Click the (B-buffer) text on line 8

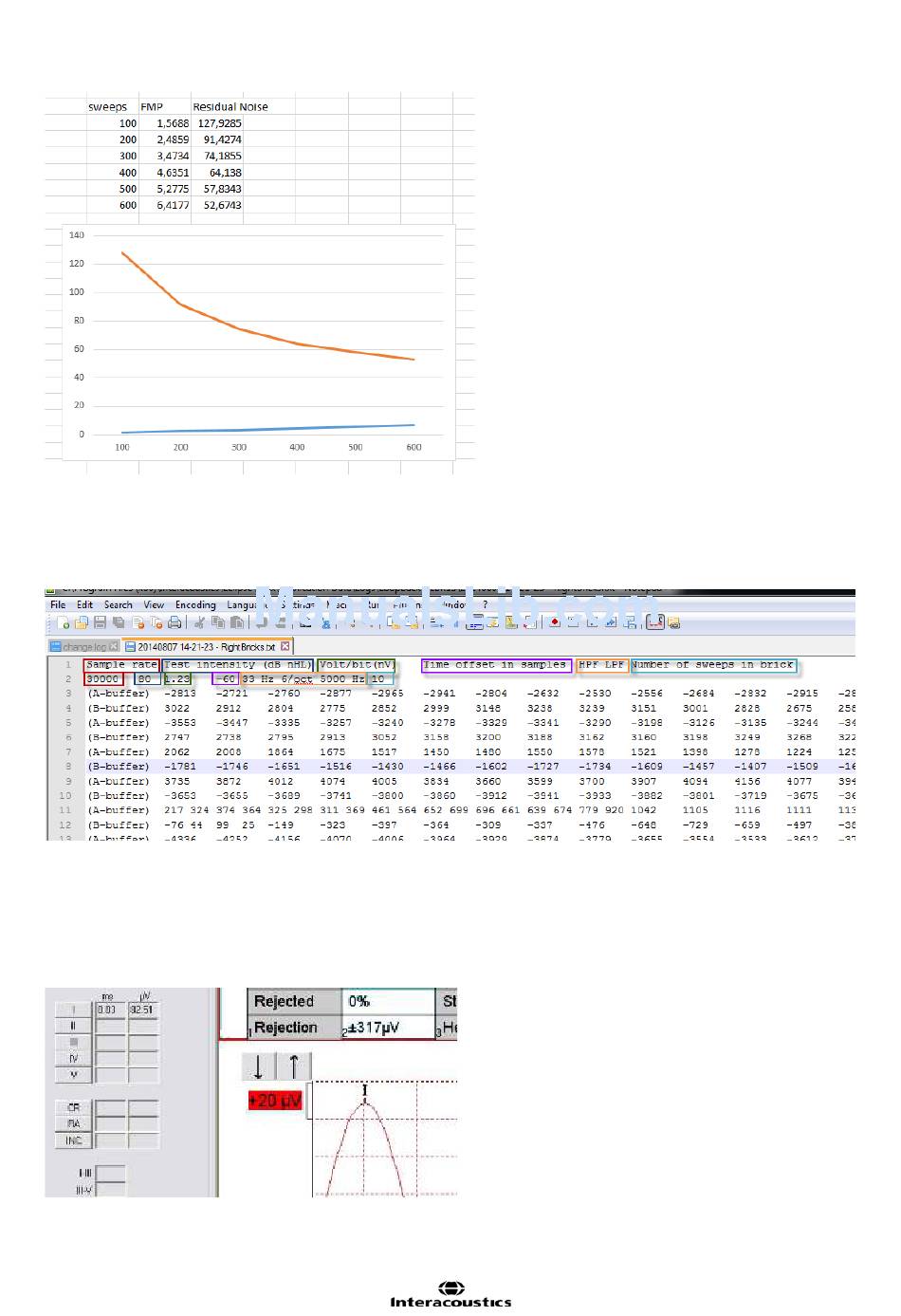(119, 767)
